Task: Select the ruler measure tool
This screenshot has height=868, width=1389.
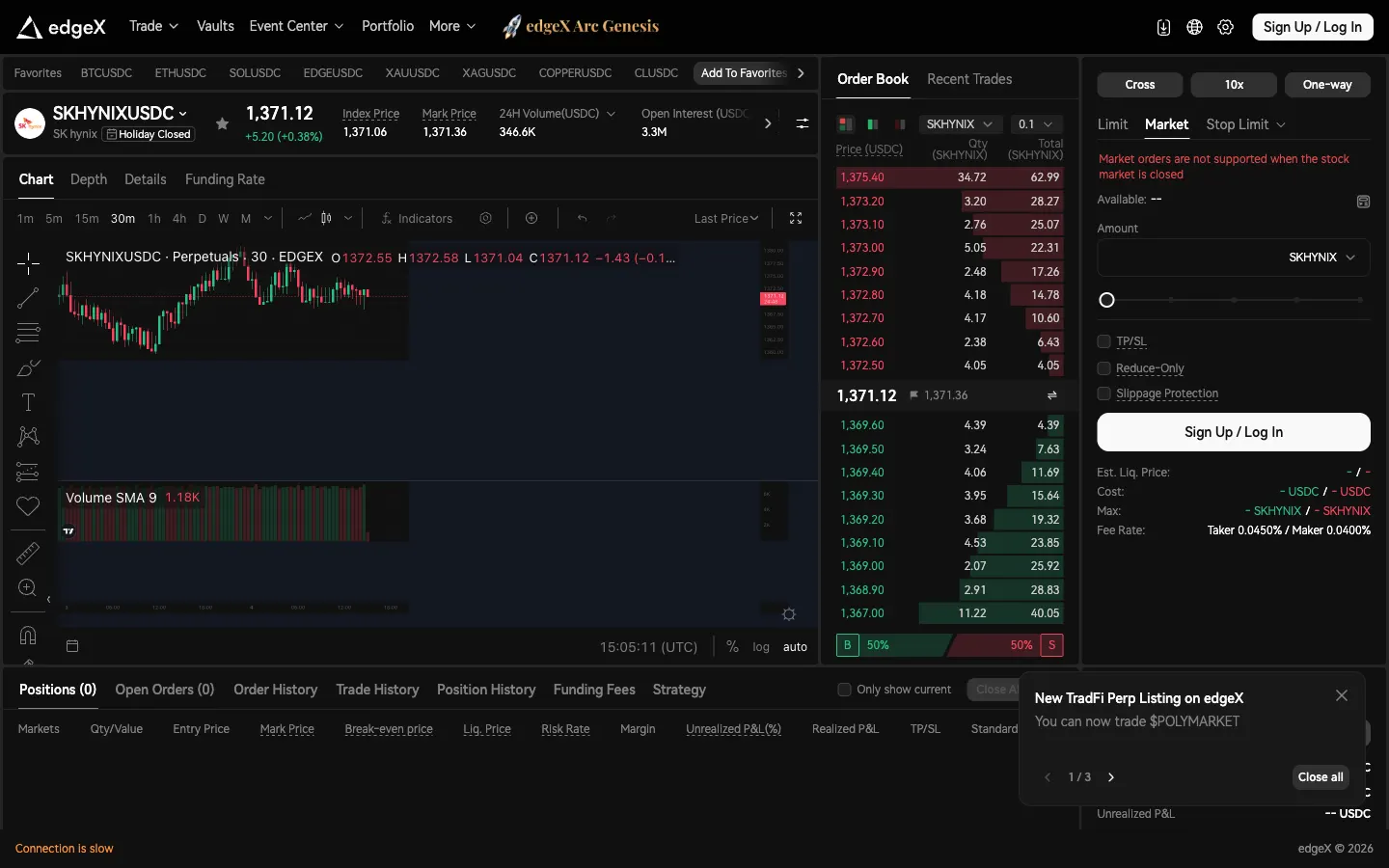Action: (x=28, y=553)
